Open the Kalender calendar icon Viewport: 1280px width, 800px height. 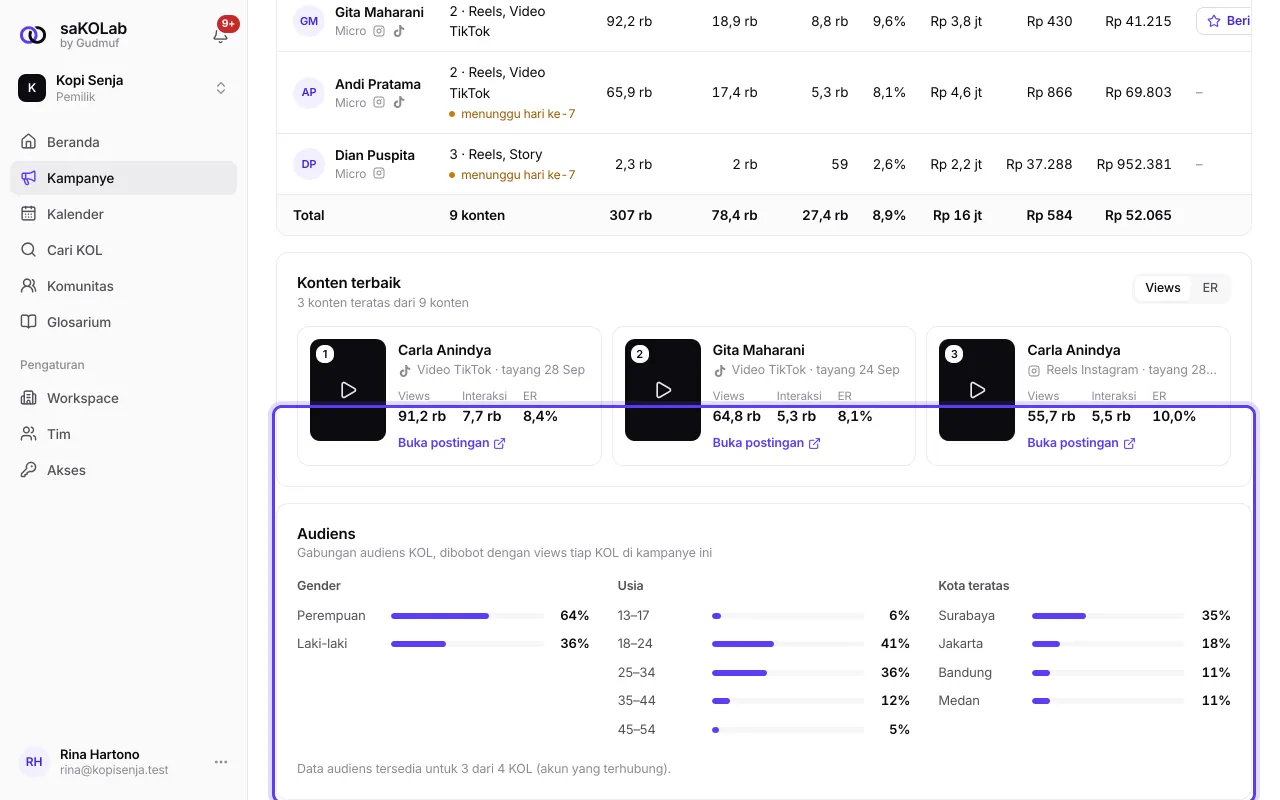(28, 214)
